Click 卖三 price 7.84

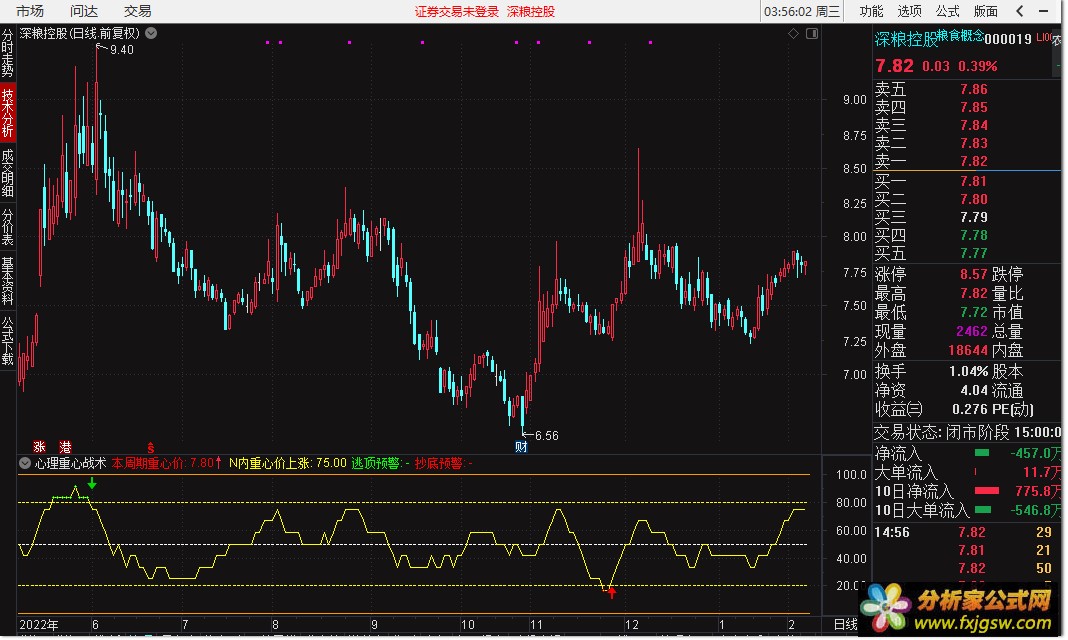click(x=973, y=125)
